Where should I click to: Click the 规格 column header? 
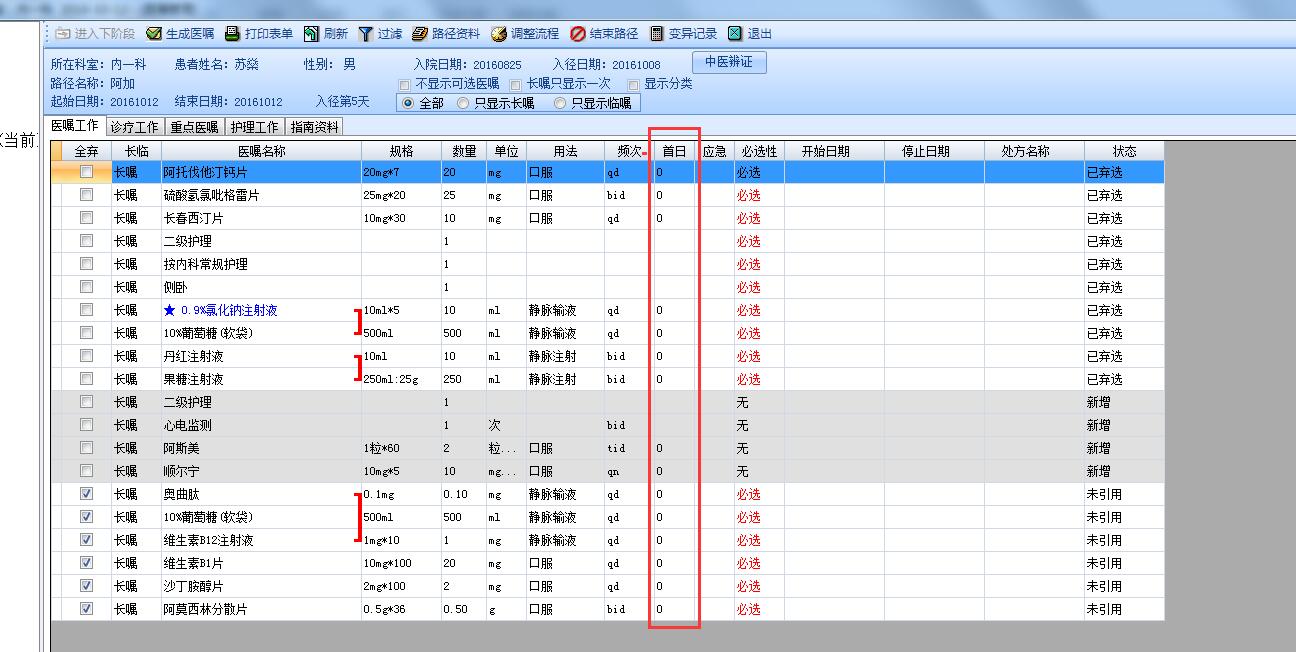pos(401,151)
